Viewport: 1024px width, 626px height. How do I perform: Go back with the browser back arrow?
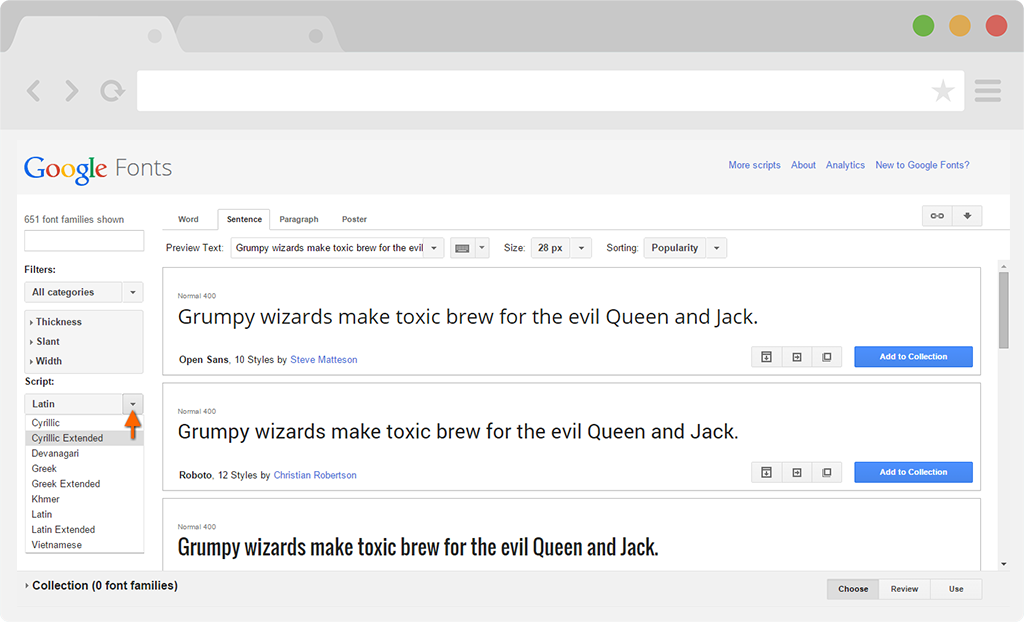pos(33,91)
